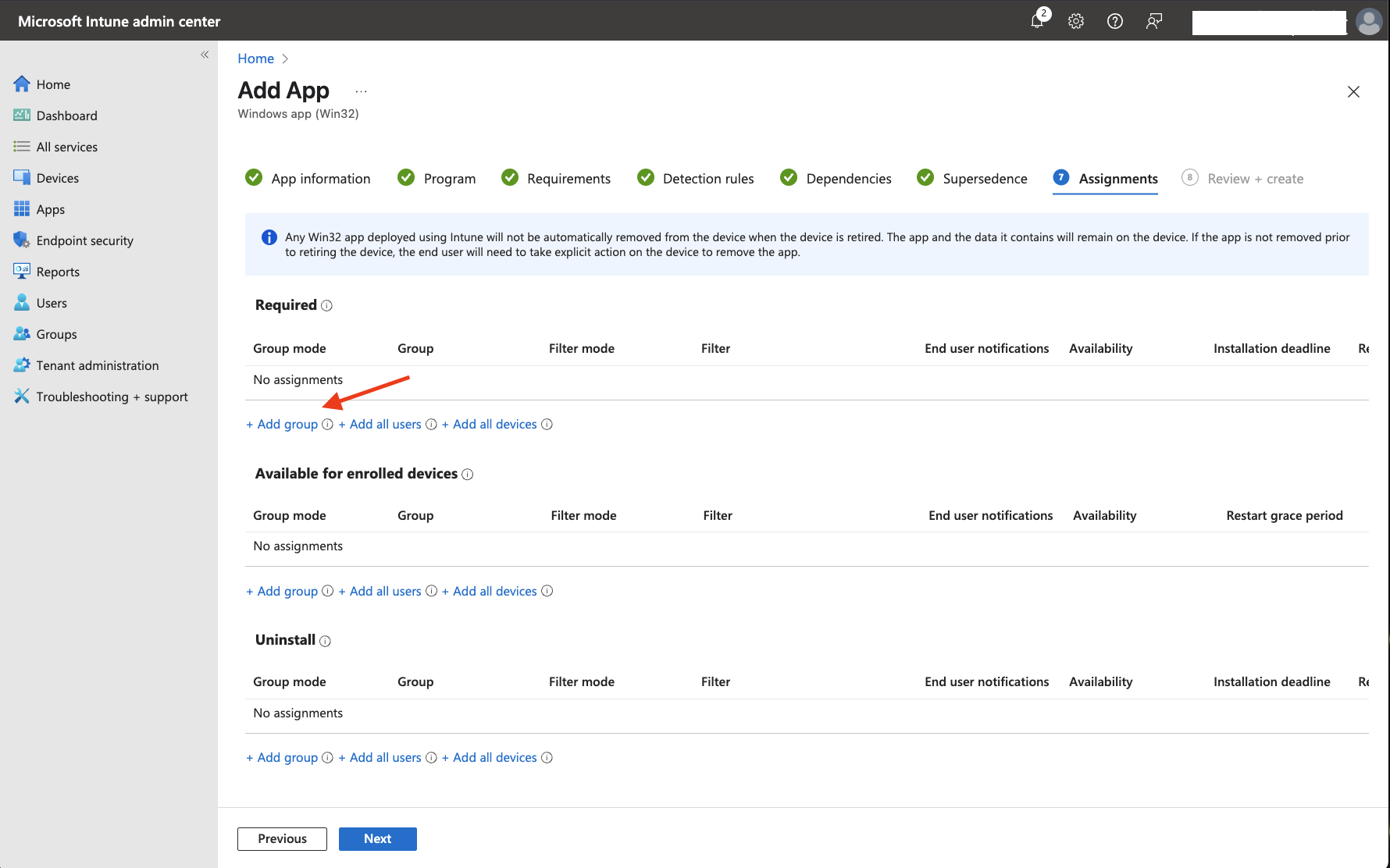
Task: Add group under Required assignments
Action: [281, 424]
